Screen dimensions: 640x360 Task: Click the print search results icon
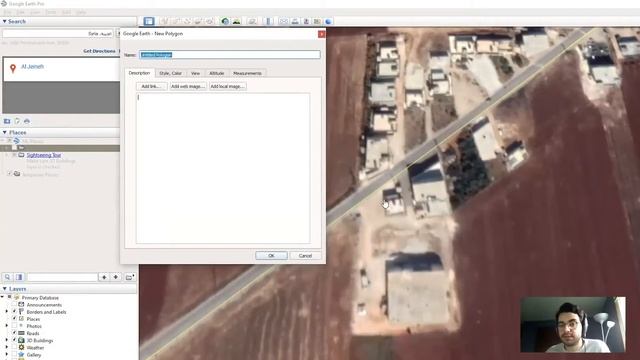(27, 121)
